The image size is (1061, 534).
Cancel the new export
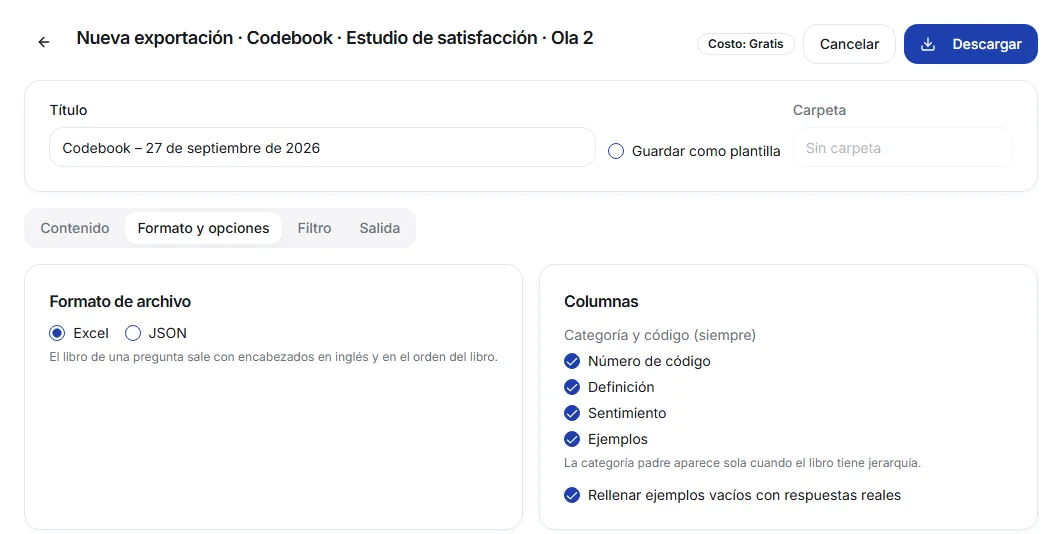(849, 44)
